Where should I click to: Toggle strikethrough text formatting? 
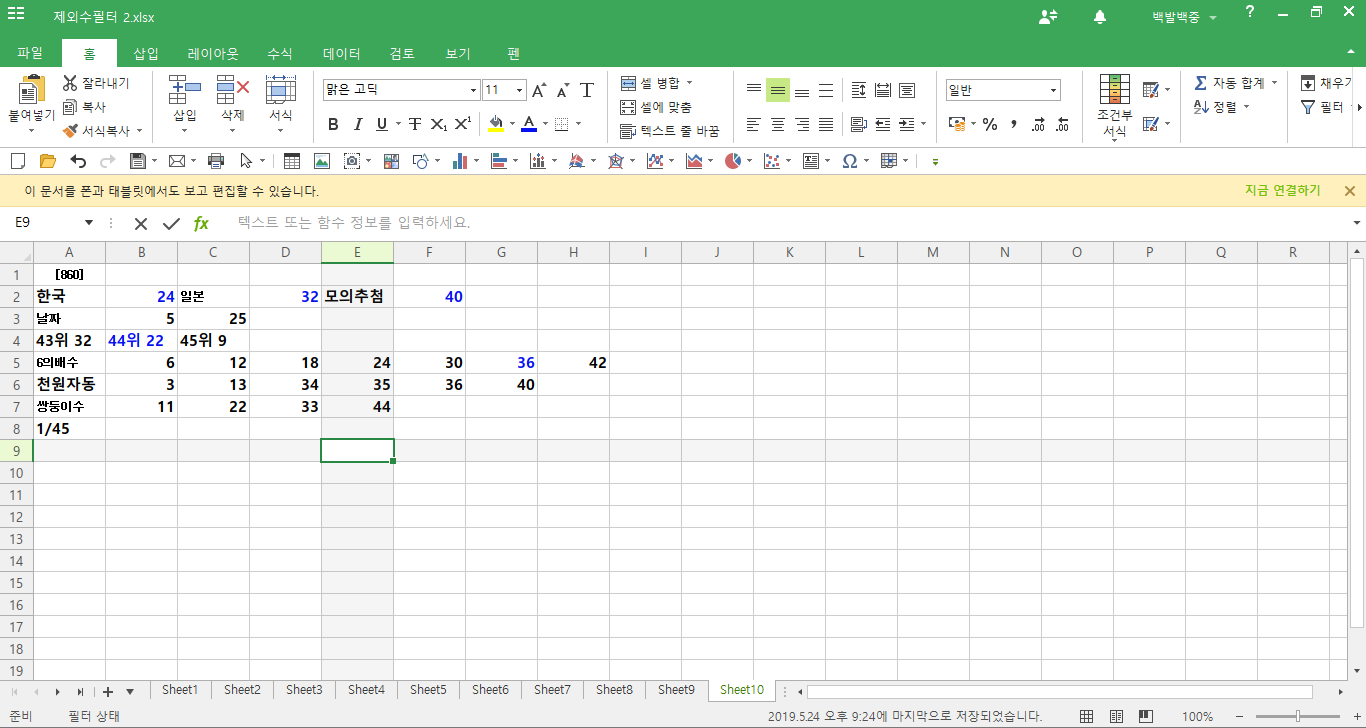(414, 124)
